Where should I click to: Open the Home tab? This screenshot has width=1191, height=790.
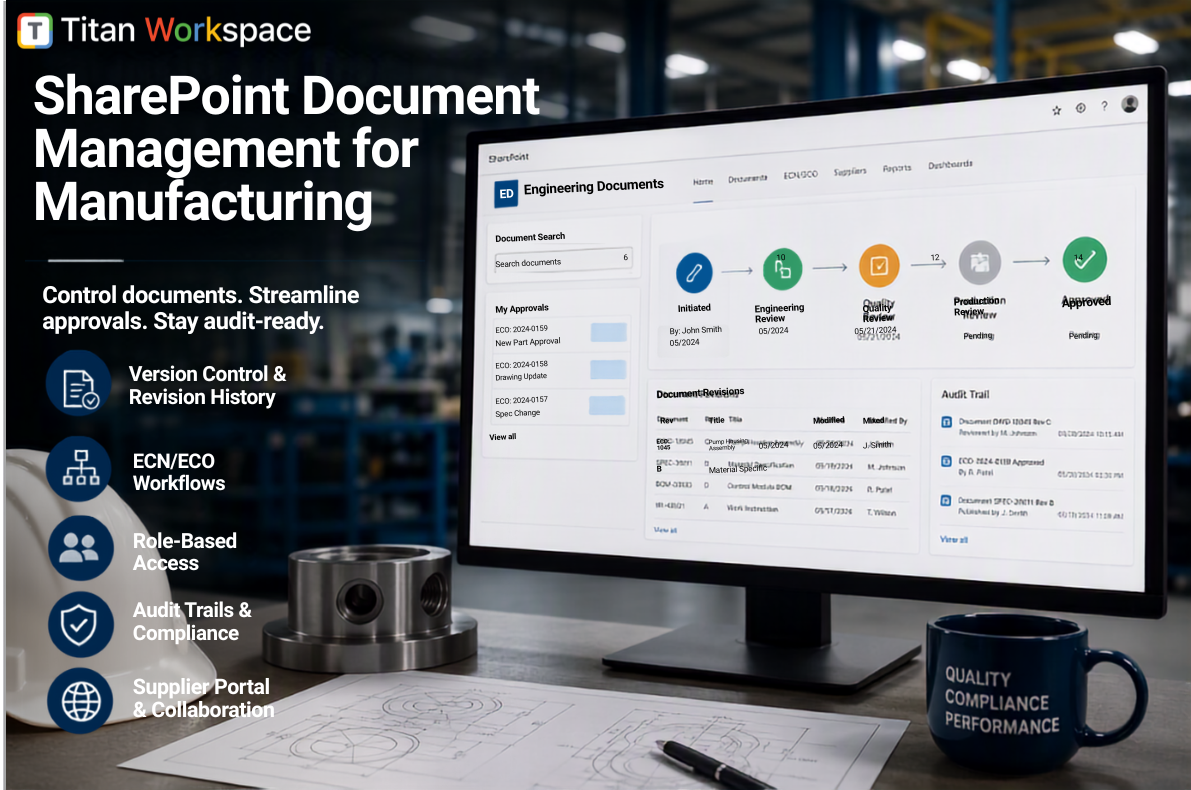pyautogui.click(x=703, y=182)
